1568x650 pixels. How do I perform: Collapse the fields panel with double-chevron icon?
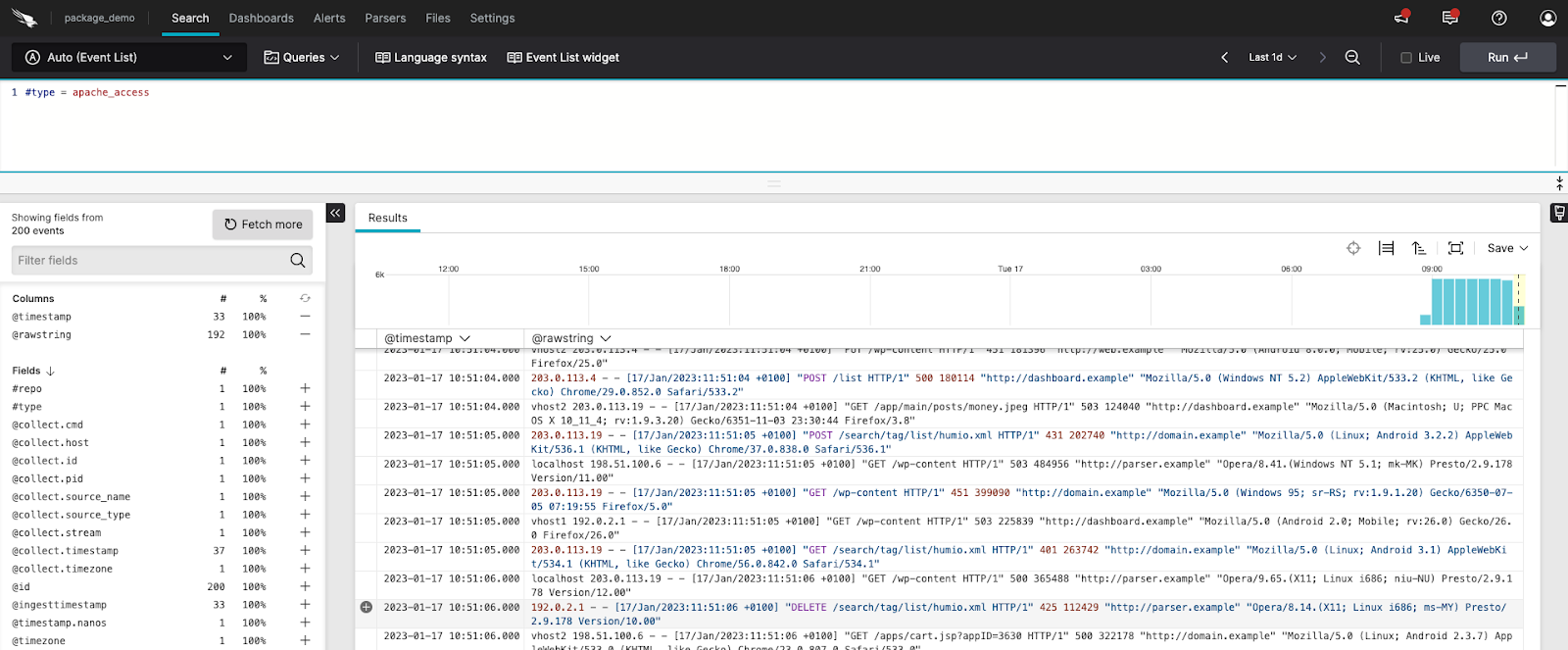pos(335,213)
